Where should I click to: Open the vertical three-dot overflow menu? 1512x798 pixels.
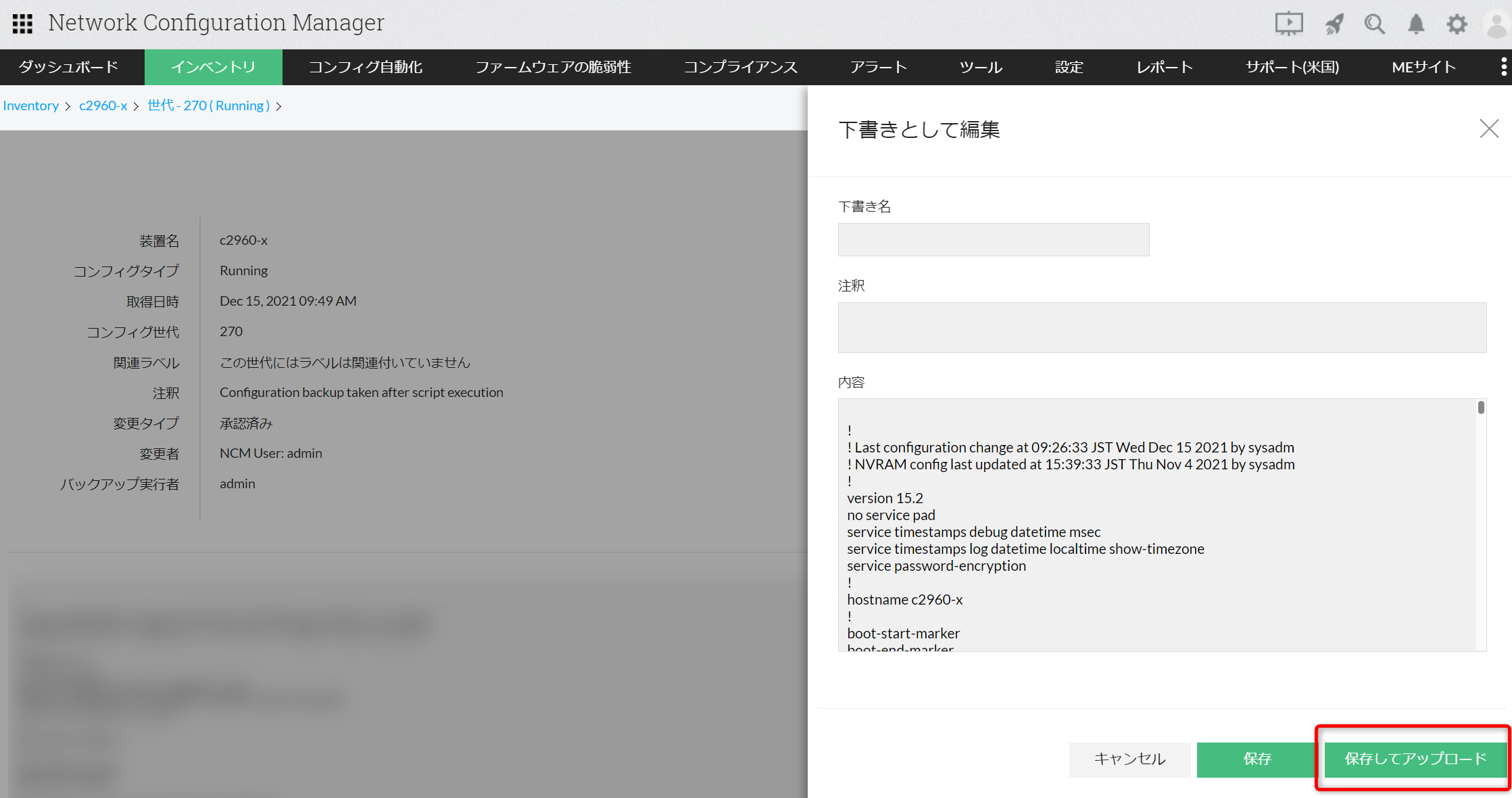click(1503, 67)
